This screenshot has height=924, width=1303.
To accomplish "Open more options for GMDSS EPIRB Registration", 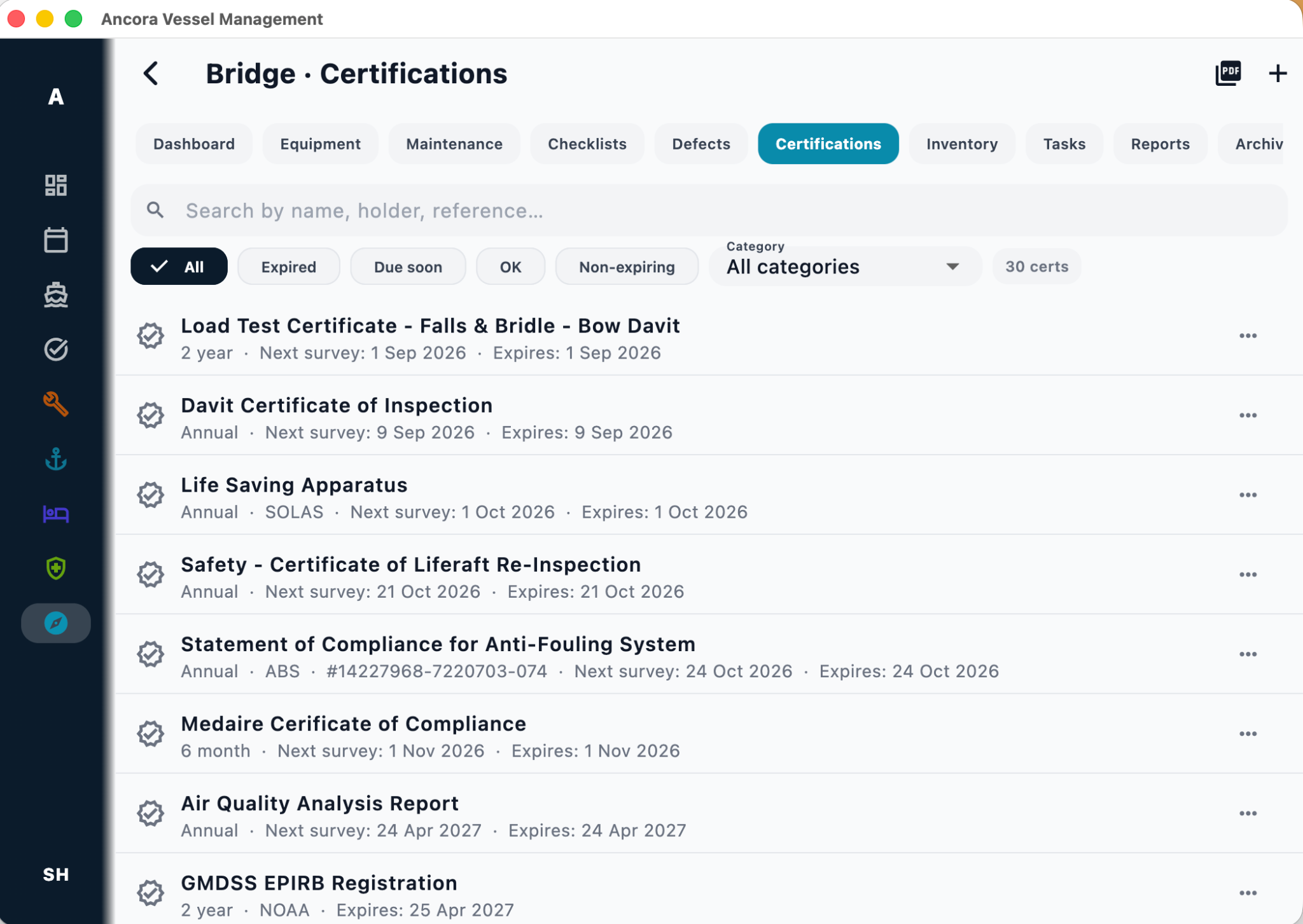I will tap(1248, 893).
